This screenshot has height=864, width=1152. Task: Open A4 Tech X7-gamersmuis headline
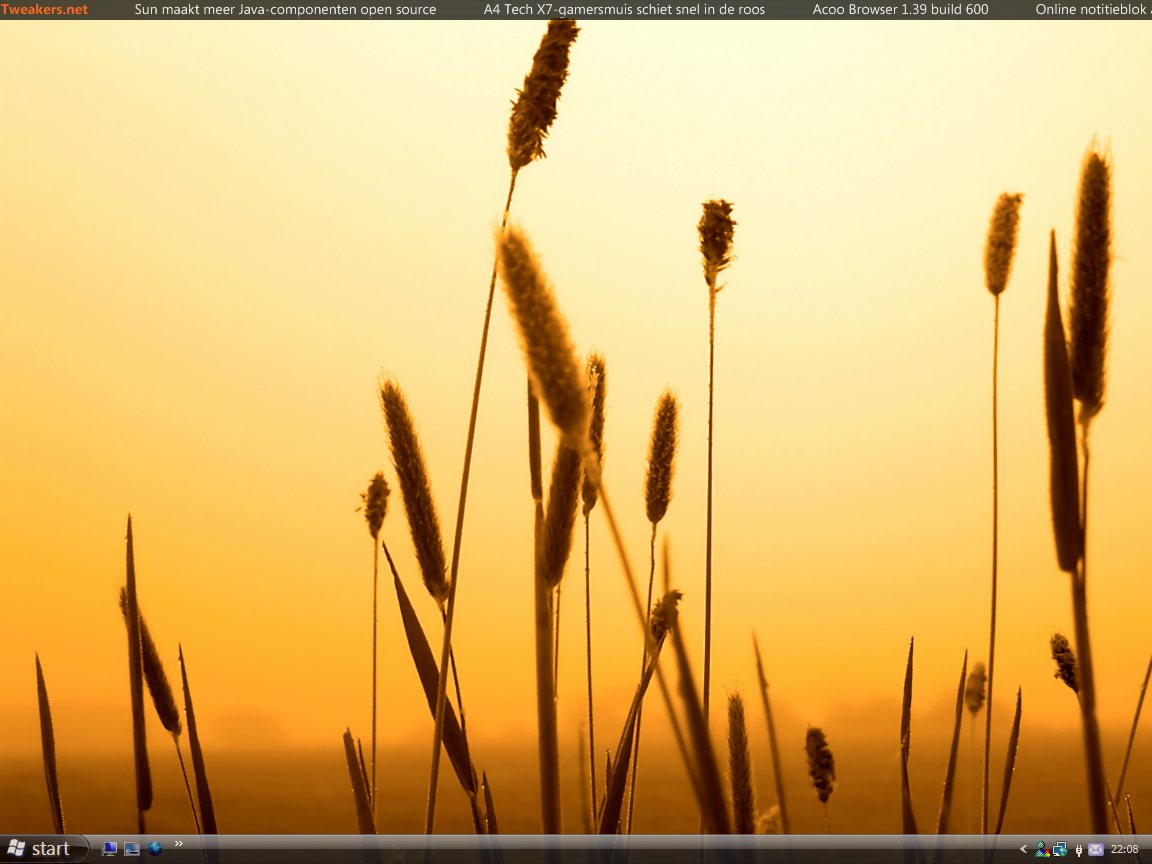[624, 10]
